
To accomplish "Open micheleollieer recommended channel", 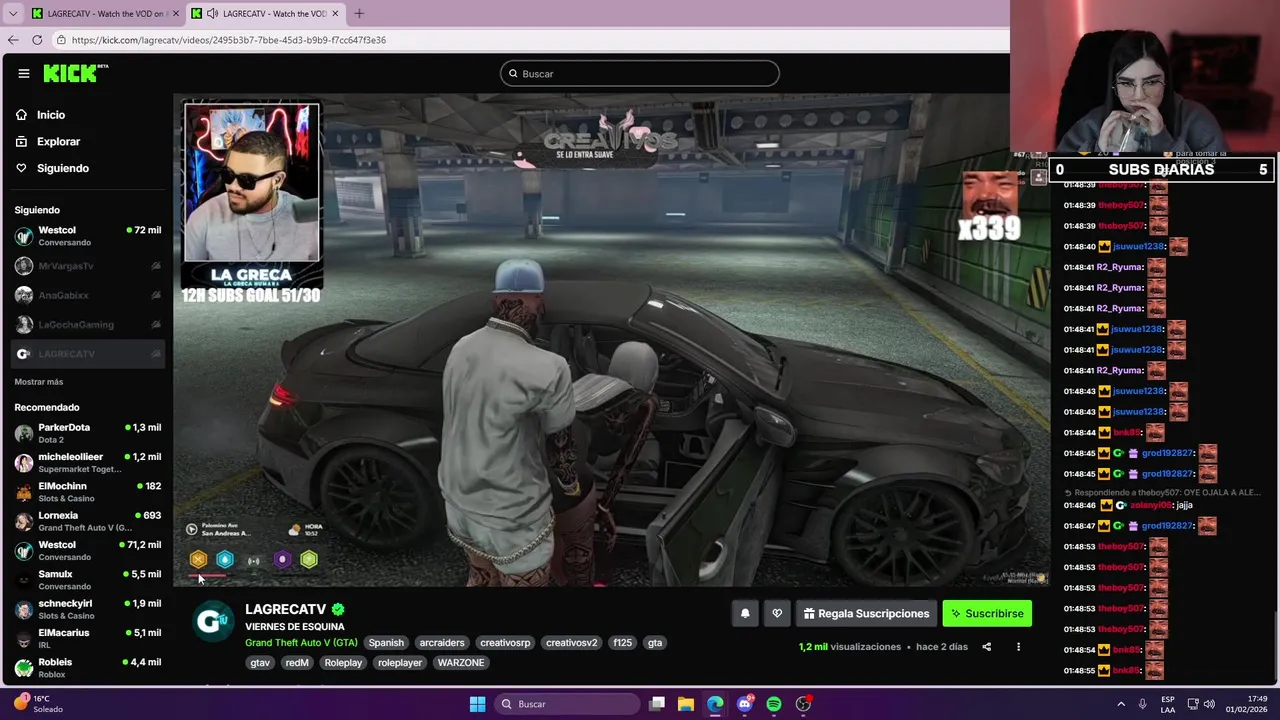I will click(x=87, y=462).
